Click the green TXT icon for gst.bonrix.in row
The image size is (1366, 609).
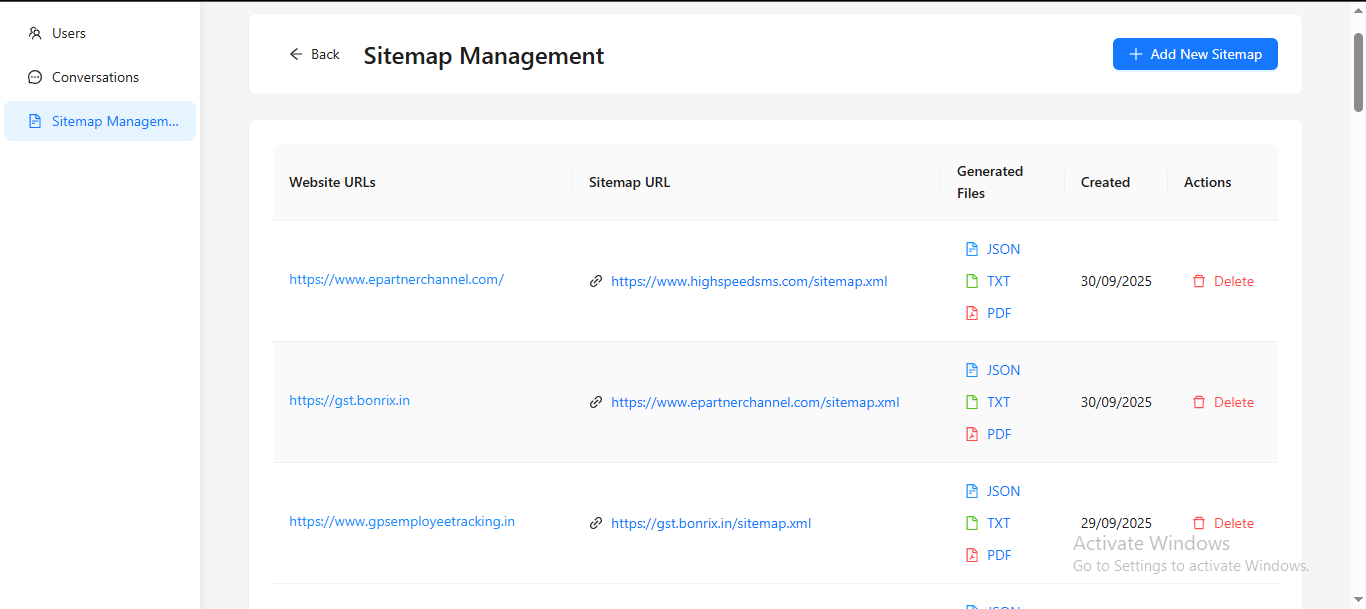point(970,402)
